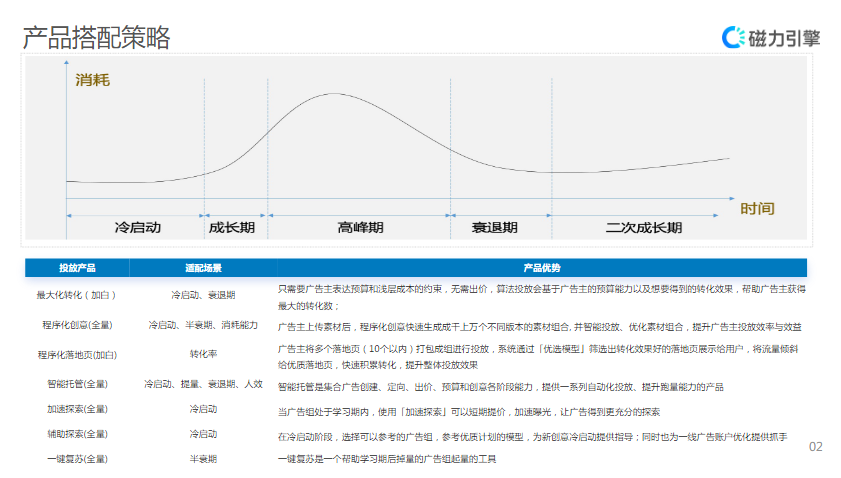Click the 适配场景 column header
This screenshot has height=478, width=841.
[x=203, y=268]
